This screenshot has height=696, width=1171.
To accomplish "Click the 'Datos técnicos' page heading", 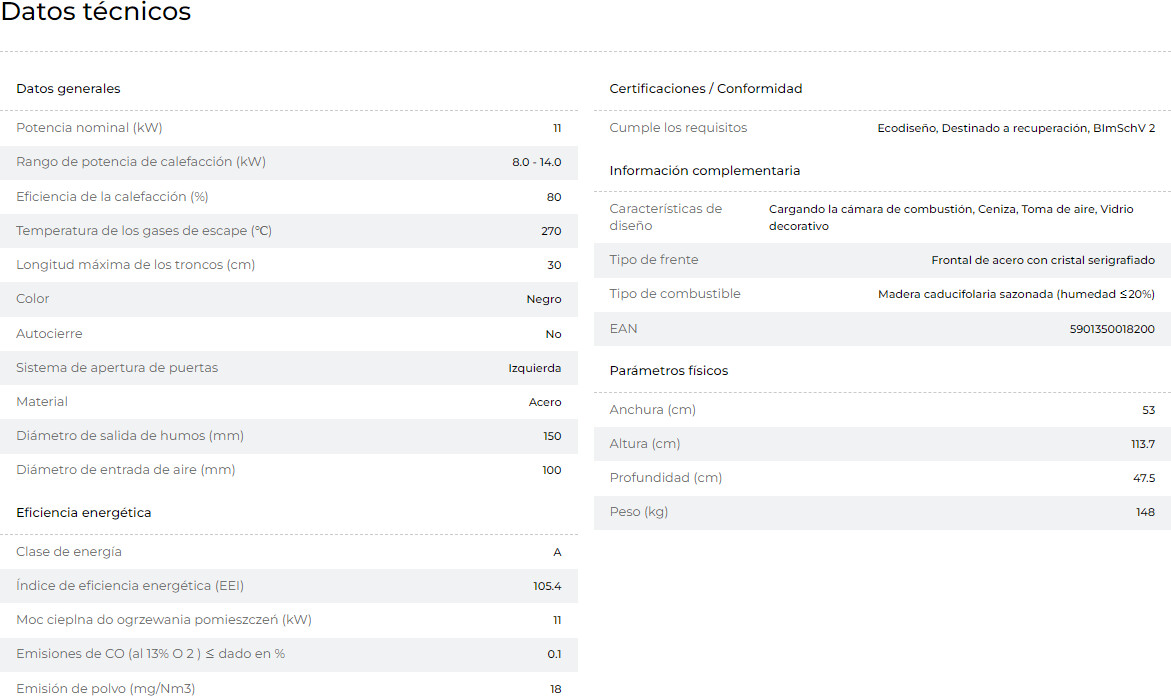I will click(95, 13).
